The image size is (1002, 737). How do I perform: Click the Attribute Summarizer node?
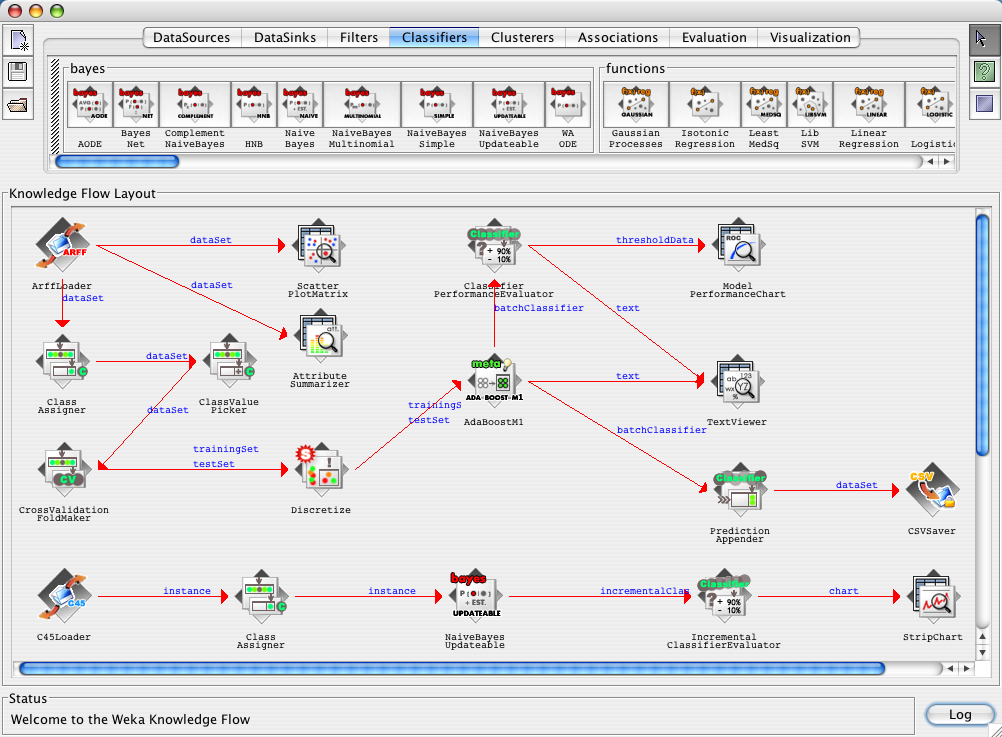click(320, 336)
